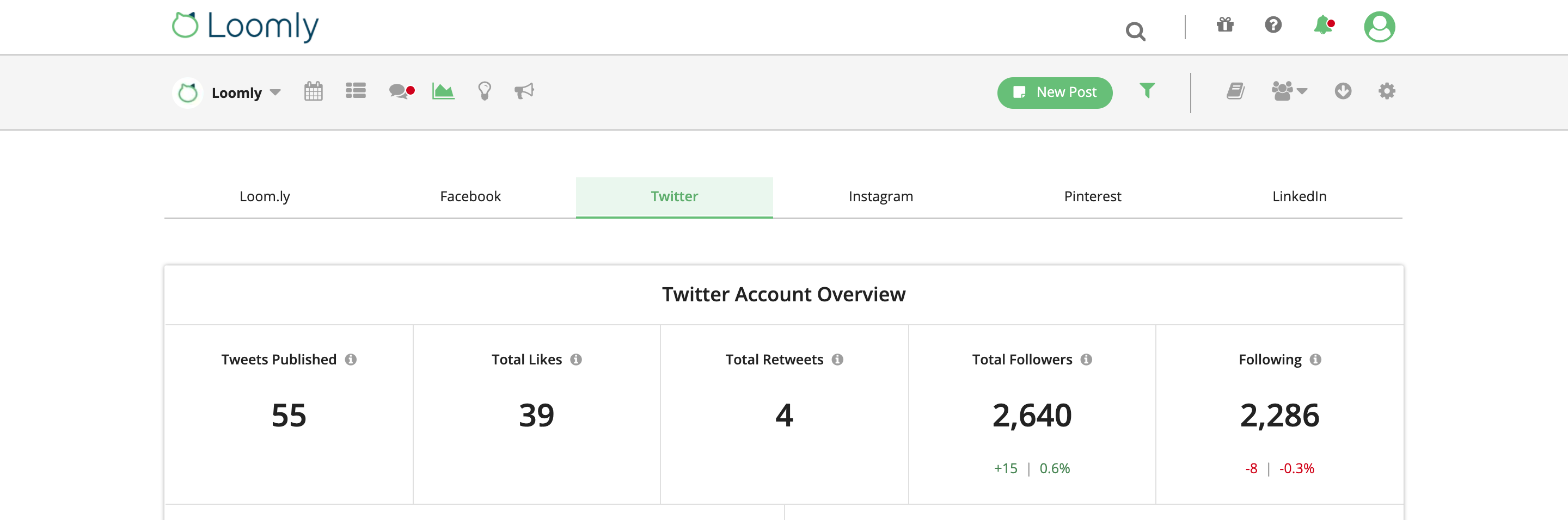Open the calendar view icon

point(313,92)
